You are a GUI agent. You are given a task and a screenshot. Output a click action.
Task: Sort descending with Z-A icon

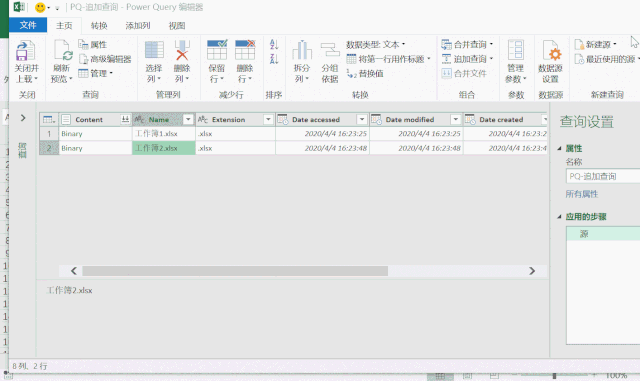pyautogui.click(x=274, y=59)
